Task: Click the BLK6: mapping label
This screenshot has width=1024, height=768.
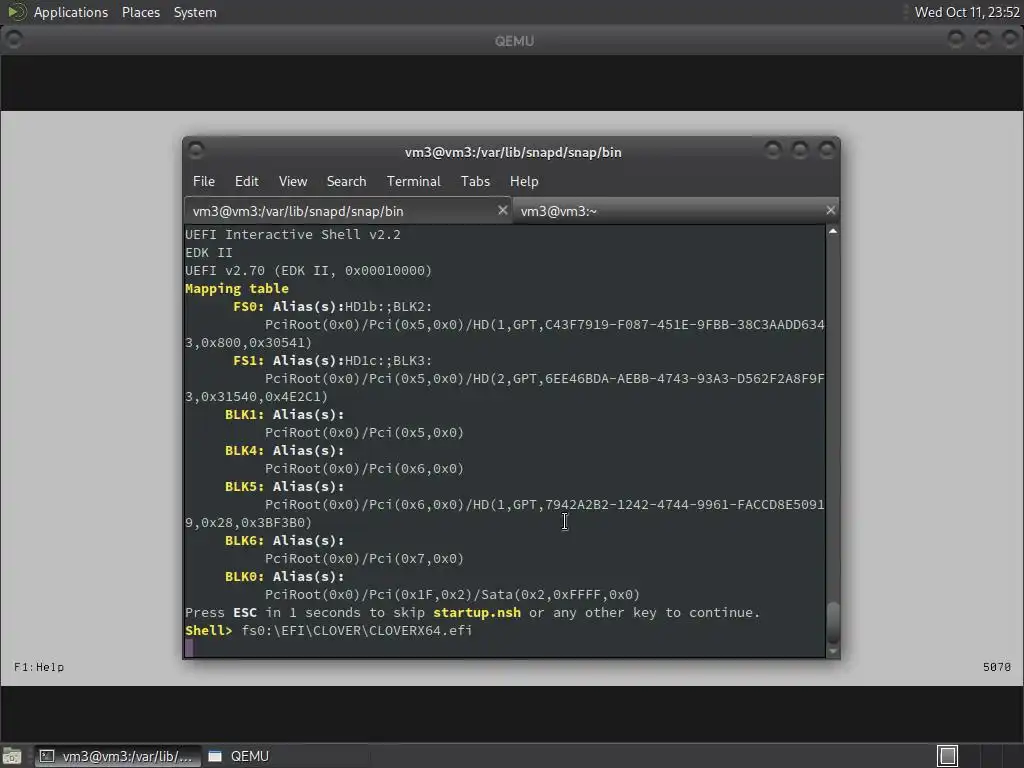Action: 244,541
